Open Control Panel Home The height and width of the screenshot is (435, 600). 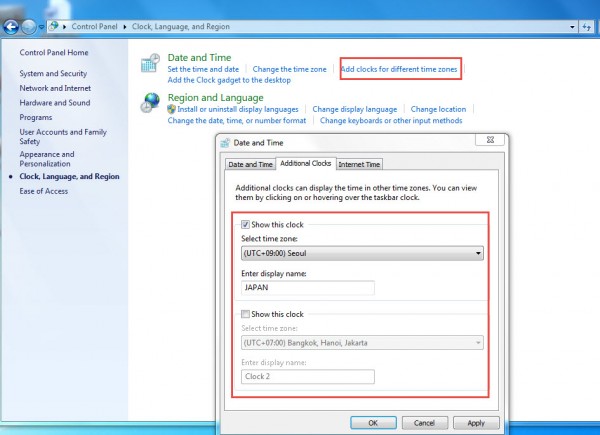54,52
